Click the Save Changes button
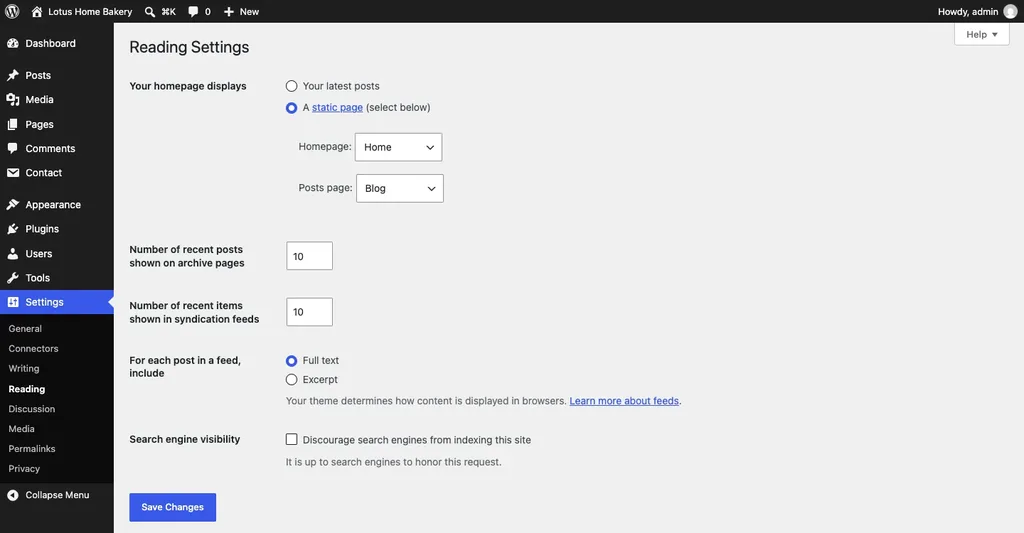 click(172, 507)
